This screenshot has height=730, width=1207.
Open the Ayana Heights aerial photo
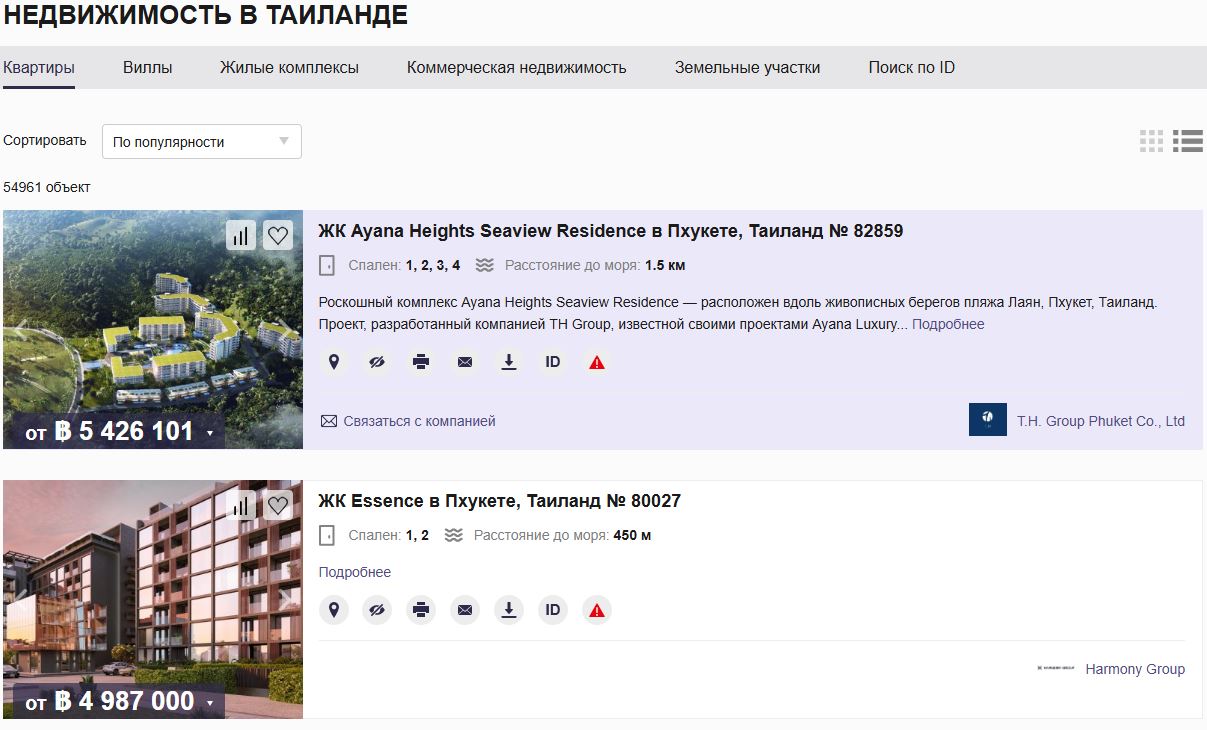pos(153,329)
